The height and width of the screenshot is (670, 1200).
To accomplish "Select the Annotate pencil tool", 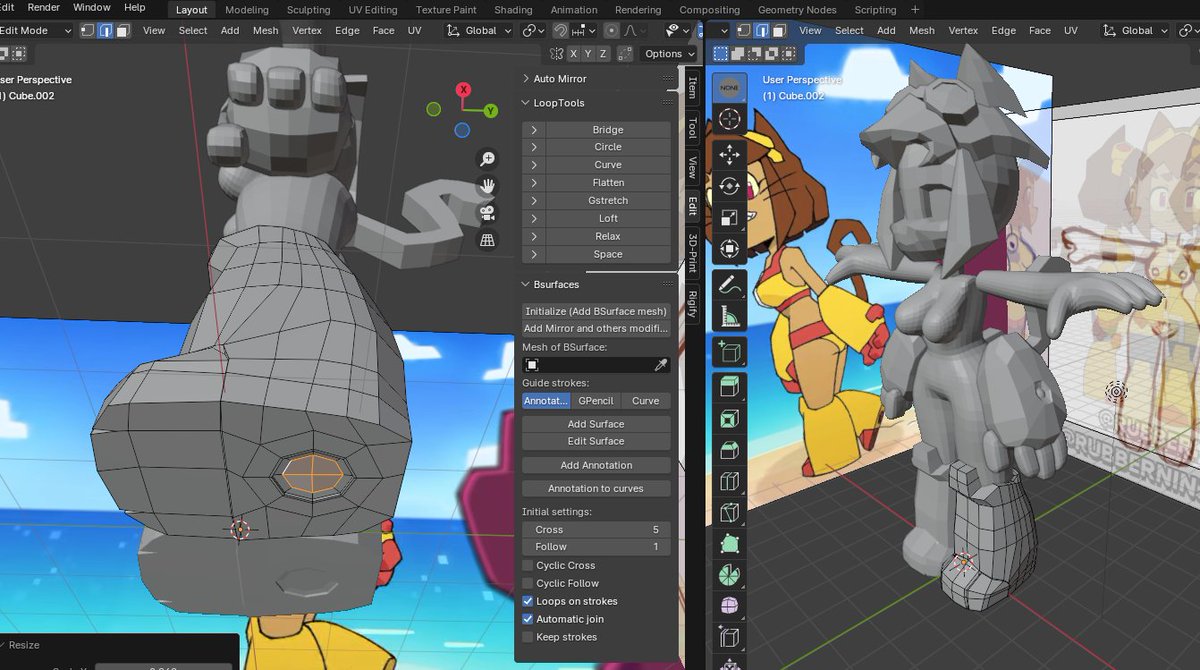I will (729, 286).
